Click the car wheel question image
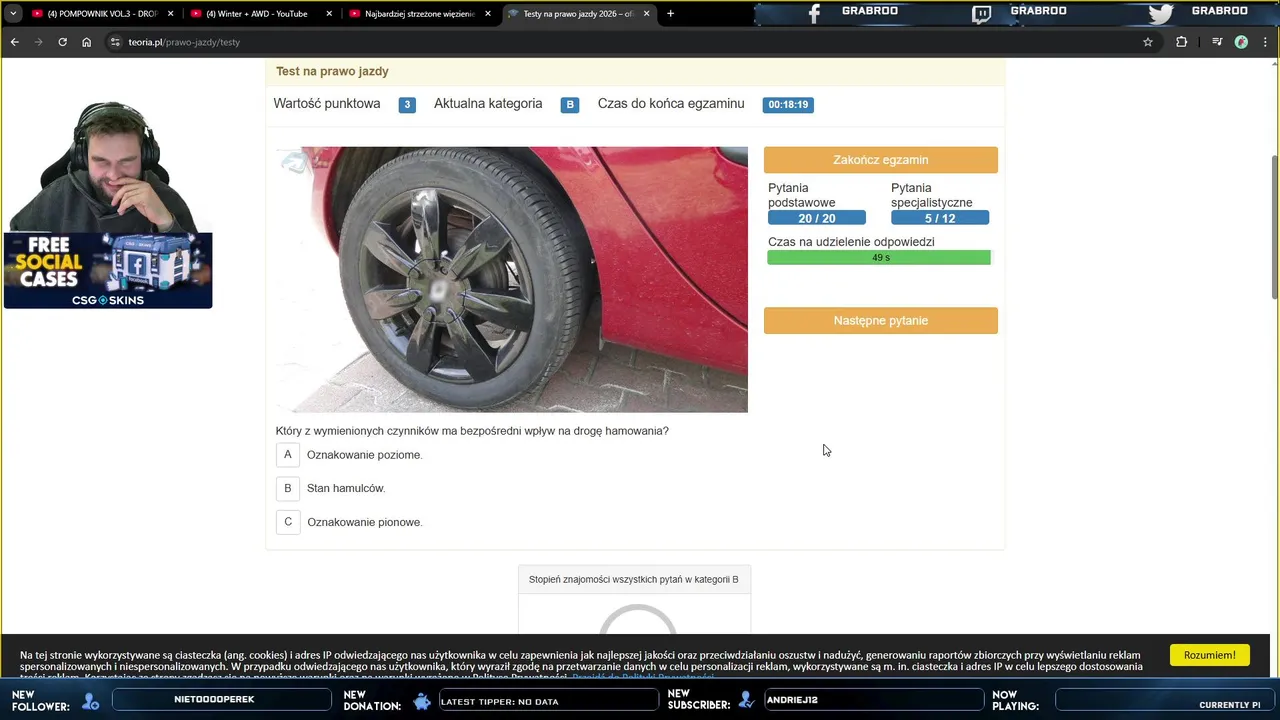Viewport: 1280px width, 720px height. (512, 280)
